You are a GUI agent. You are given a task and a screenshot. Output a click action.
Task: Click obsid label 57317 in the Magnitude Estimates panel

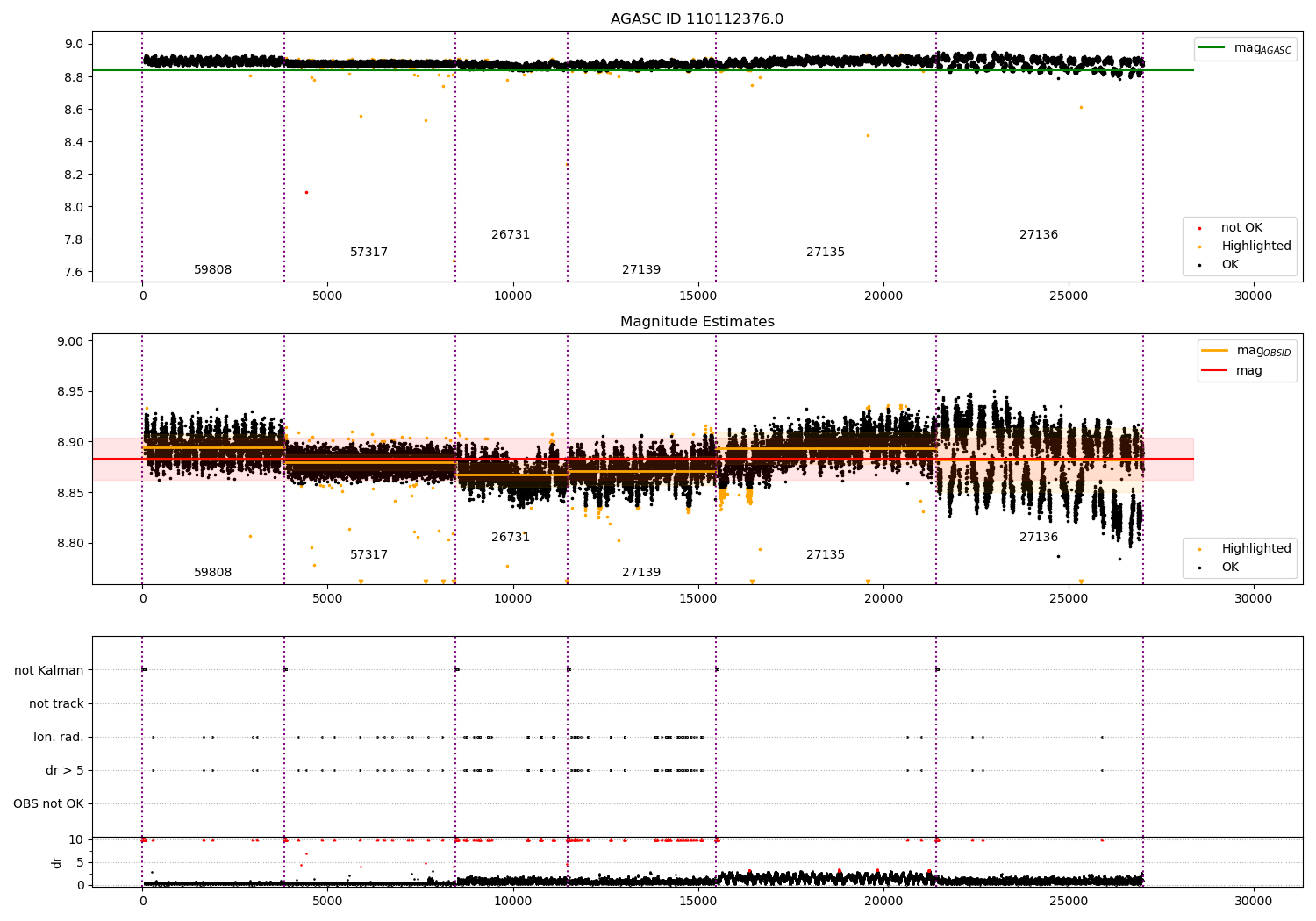coord(368,555)
